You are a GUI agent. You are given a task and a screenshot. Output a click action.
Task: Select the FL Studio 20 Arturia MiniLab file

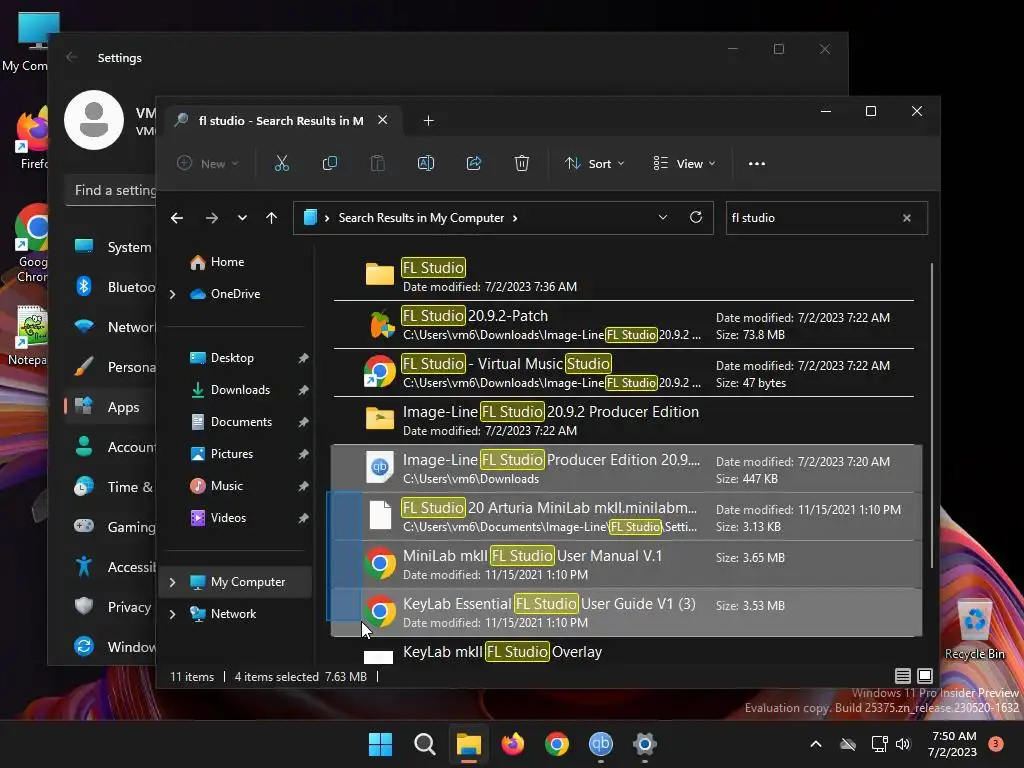(x=626, y=517)
